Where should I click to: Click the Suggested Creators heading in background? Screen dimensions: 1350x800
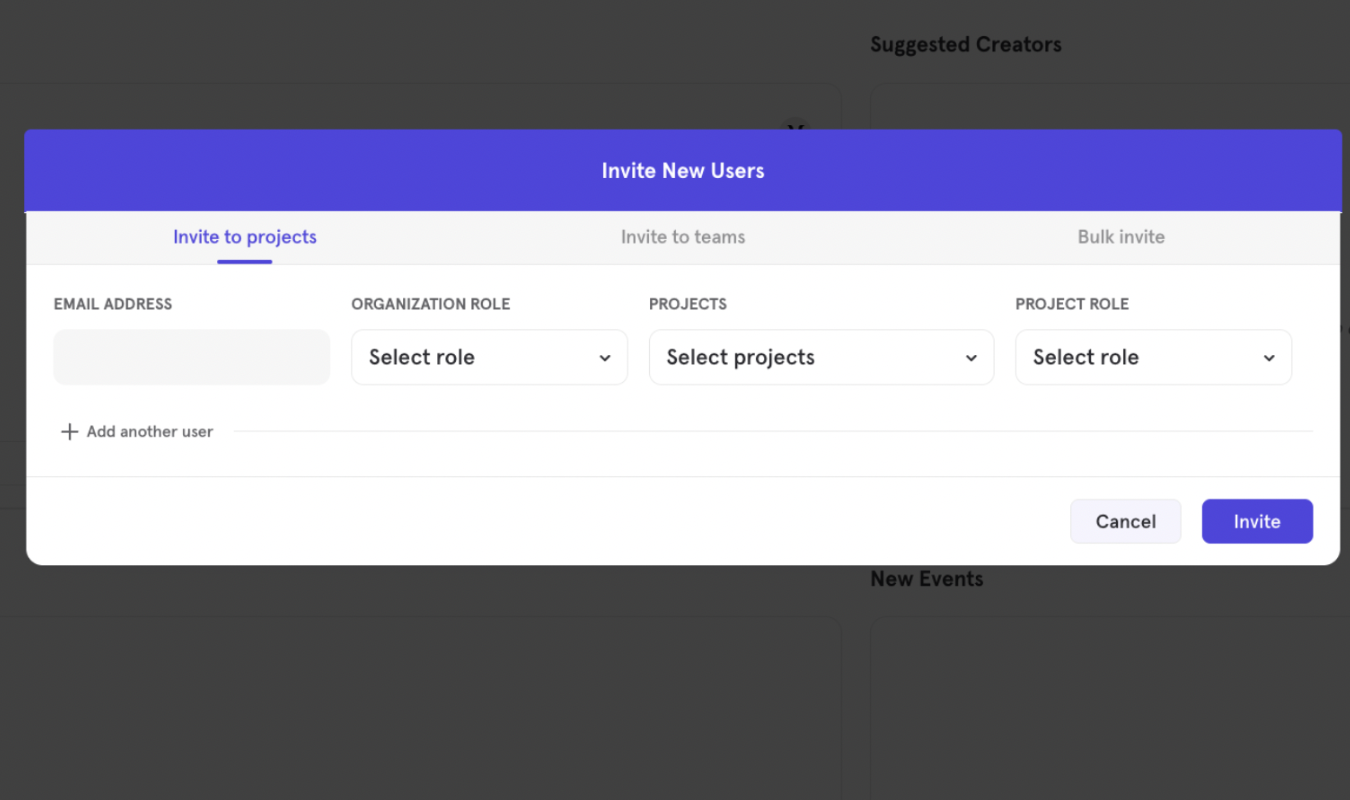click(x=965, y=45)
